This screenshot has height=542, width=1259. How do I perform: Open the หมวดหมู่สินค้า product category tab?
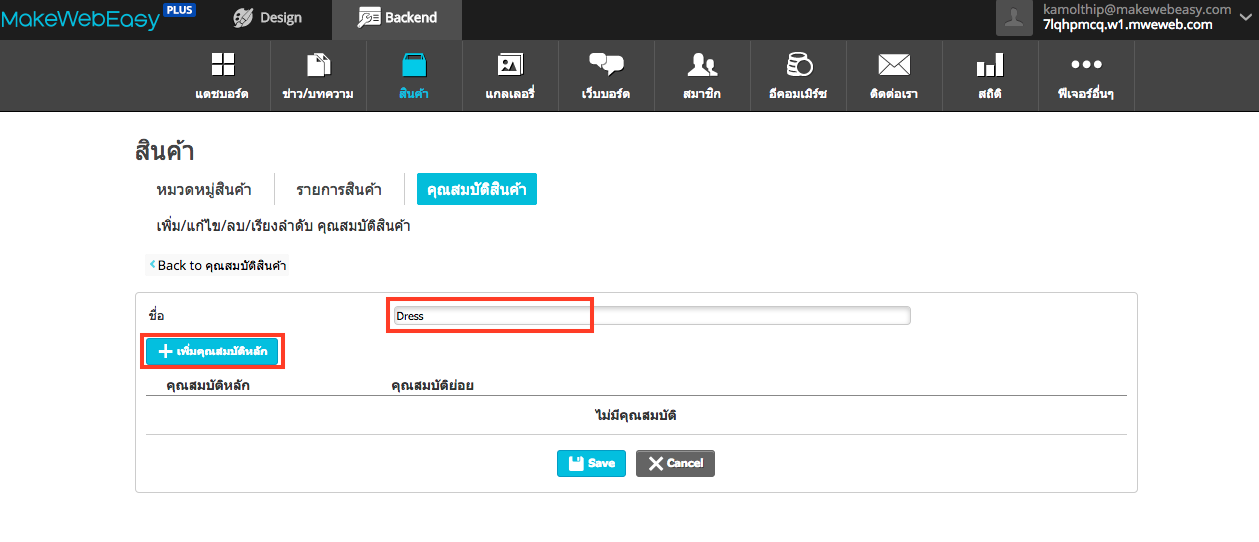coord(204,189)
